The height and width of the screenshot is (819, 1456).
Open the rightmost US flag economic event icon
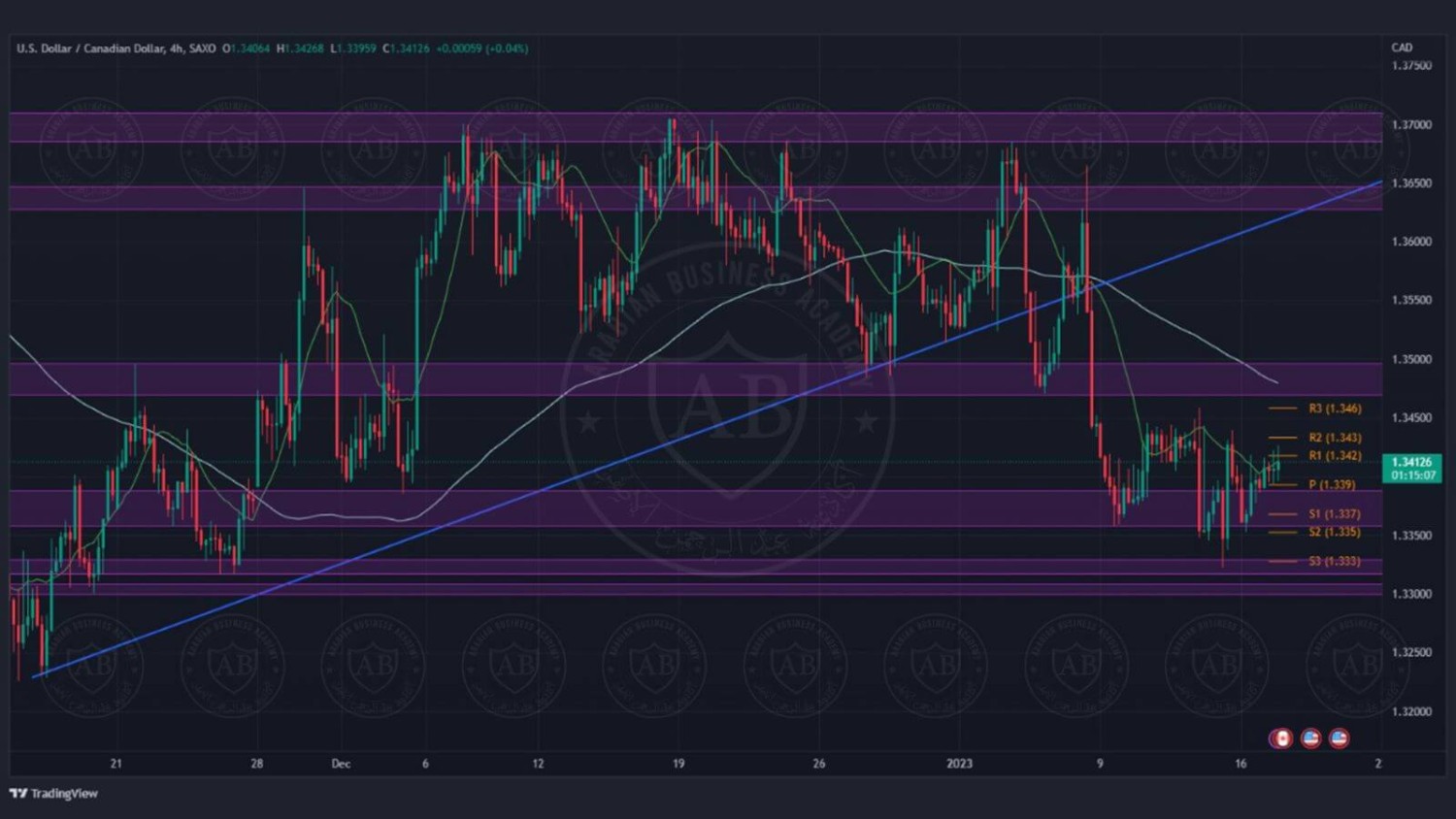pos(1340,738)
